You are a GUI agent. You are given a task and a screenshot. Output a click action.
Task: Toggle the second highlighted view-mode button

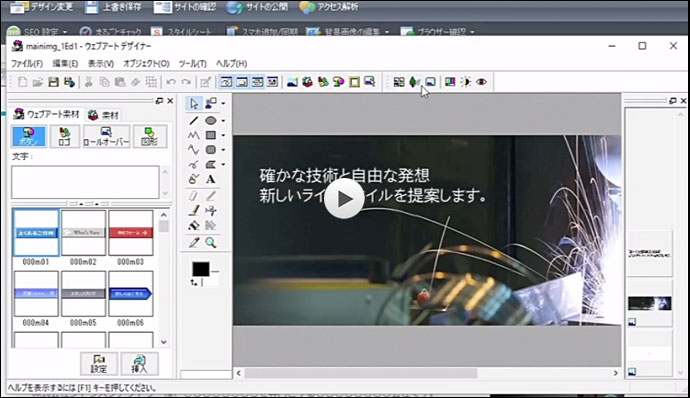[242, 82]
